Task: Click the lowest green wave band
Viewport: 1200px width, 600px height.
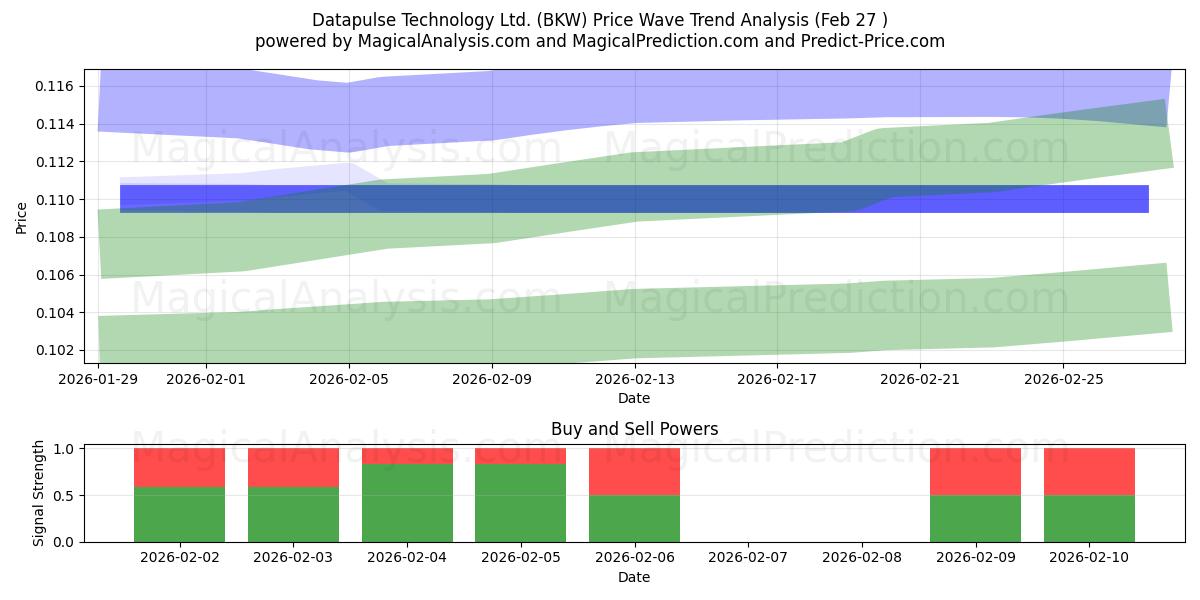Action: pos(634,323)
